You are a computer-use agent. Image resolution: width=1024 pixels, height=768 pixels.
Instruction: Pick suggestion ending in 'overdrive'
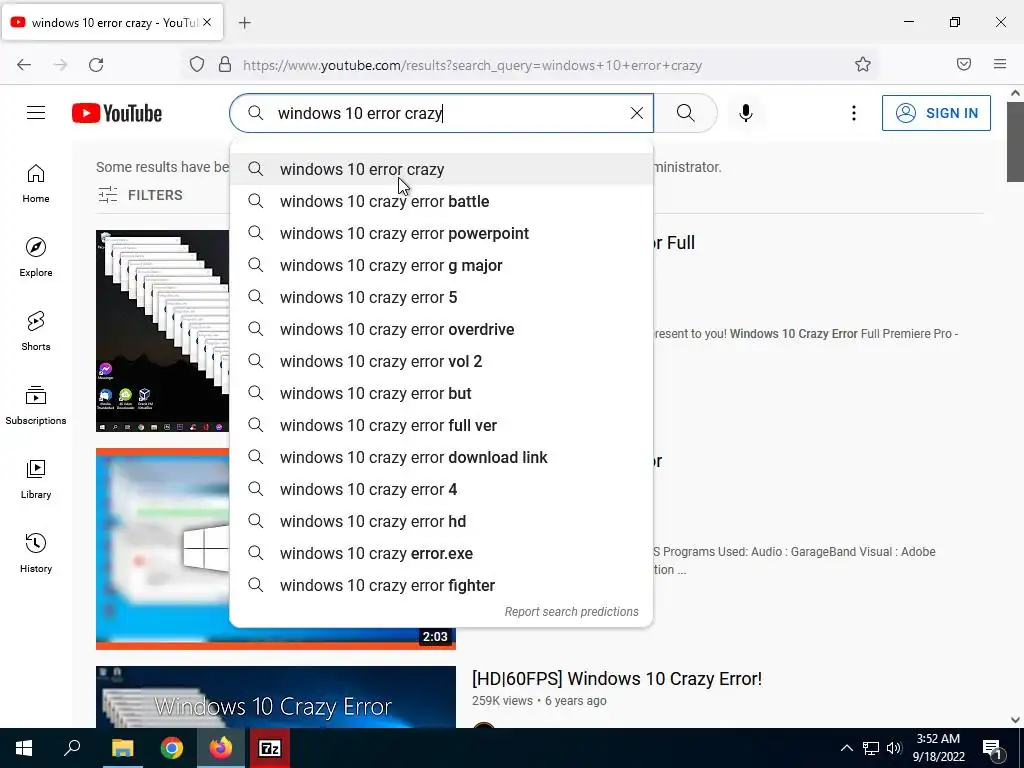coord(441,329)
